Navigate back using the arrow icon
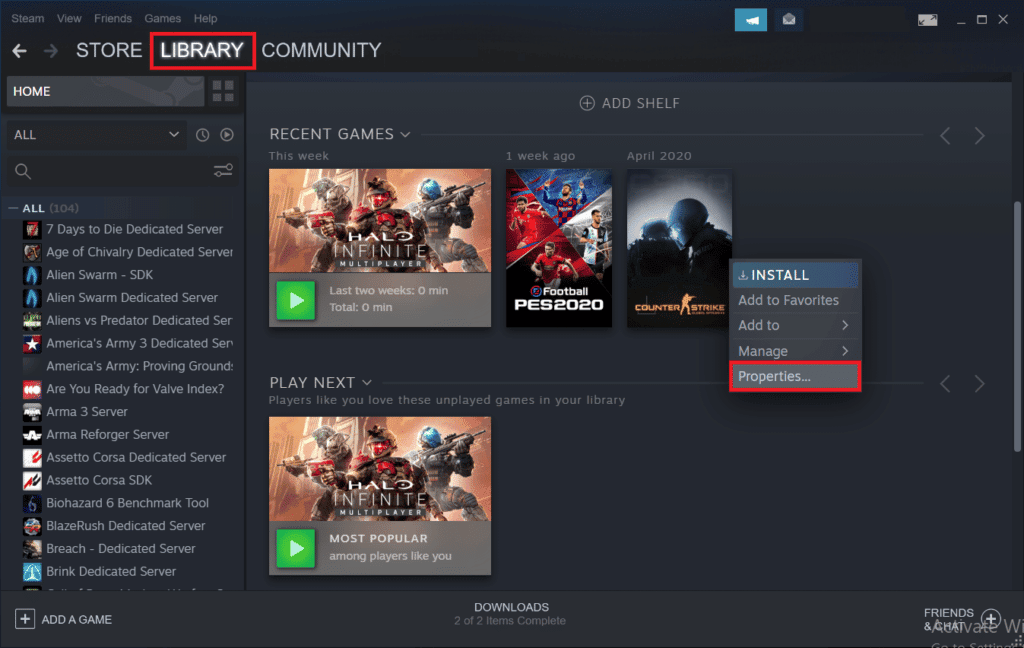The height and width of the screenshot is (648, 1024). click(19, 50)
